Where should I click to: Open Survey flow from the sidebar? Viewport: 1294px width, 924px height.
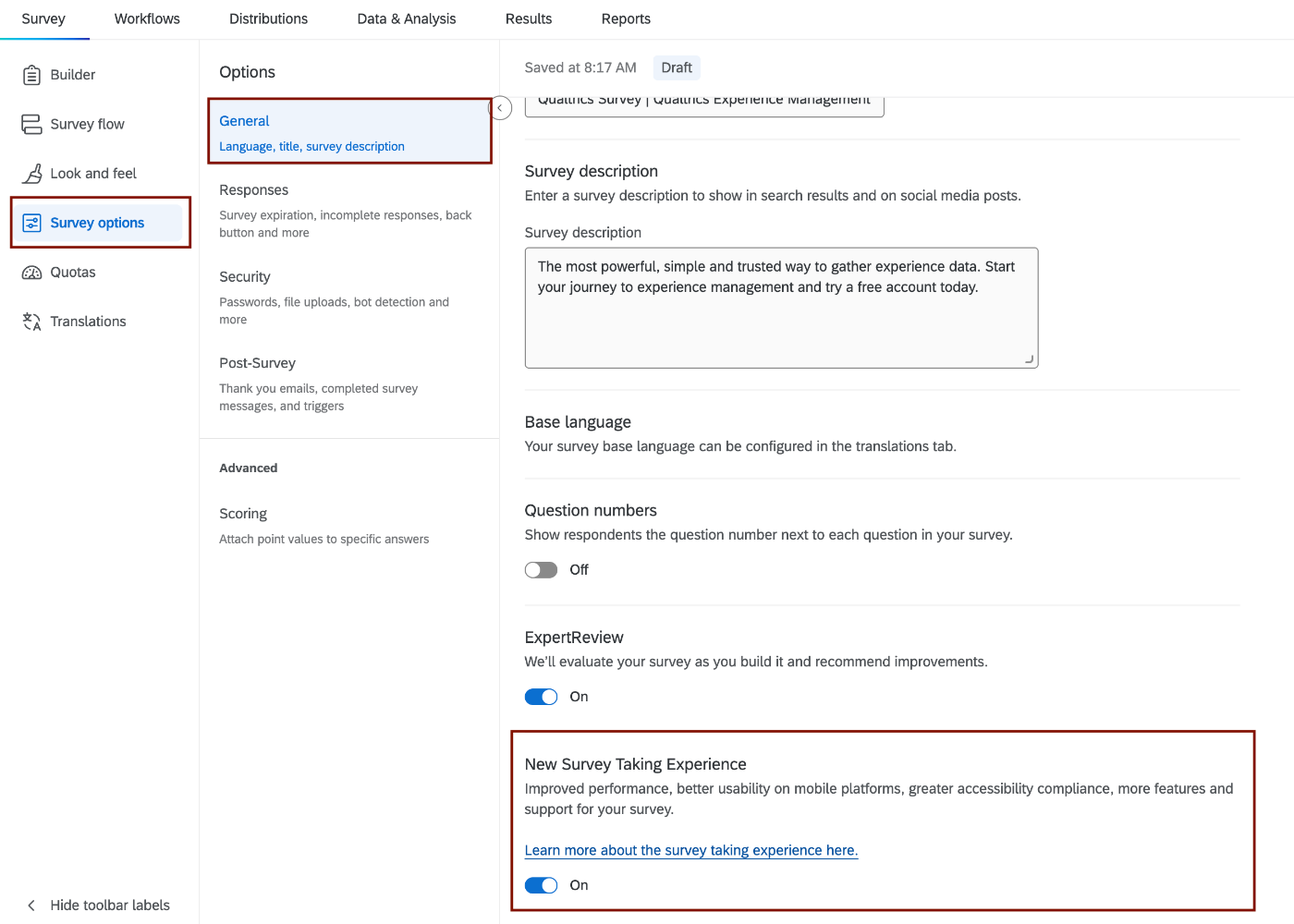point(31,123)
